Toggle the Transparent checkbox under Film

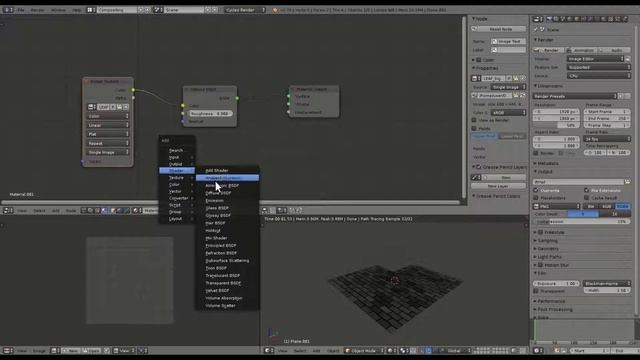click(x=536, y=291)
